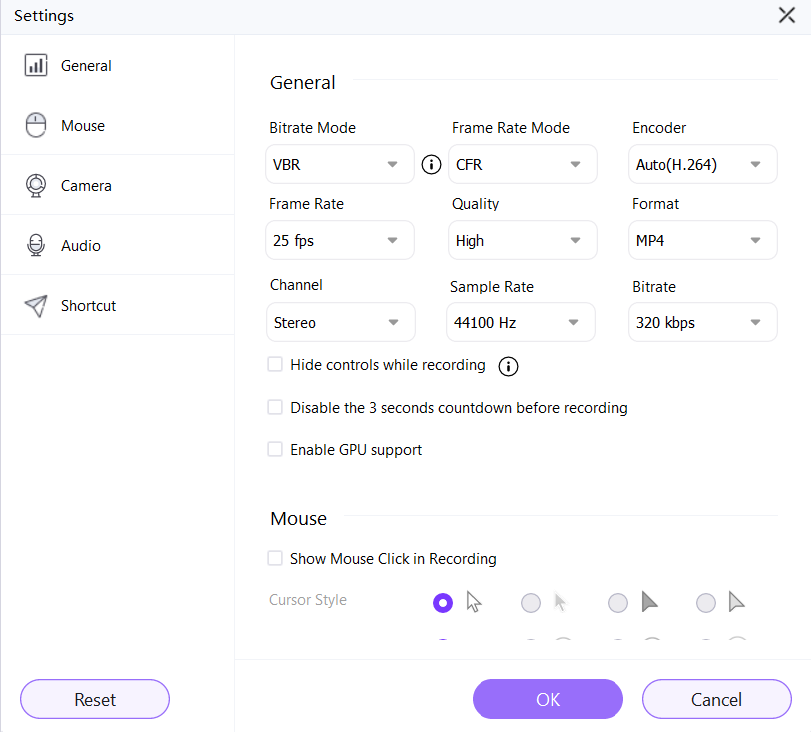
Task: Open the Format MP4 dropdown
Action: [702, 241]
